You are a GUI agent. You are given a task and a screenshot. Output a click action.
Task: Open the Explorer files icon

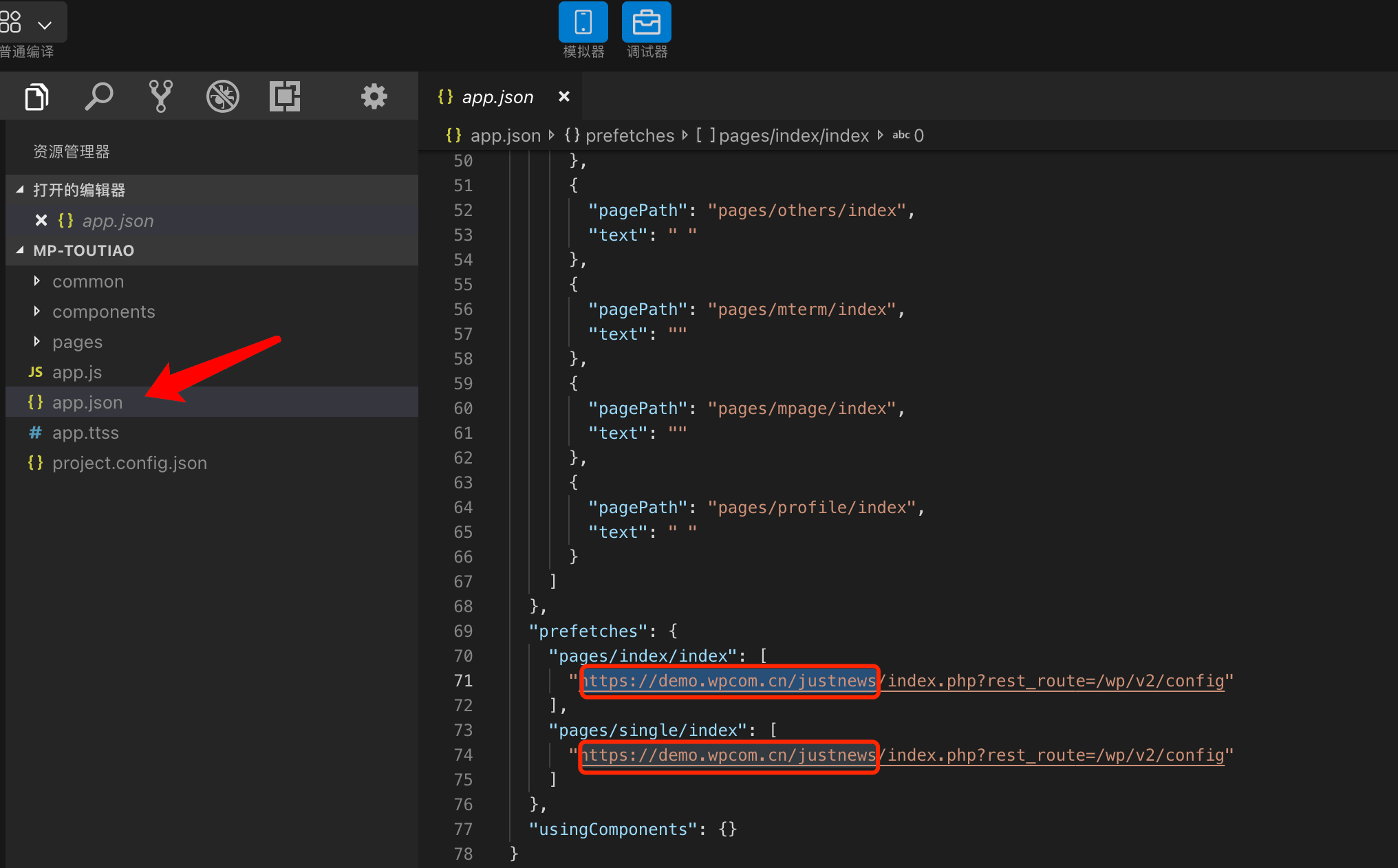tap(36, 96)
